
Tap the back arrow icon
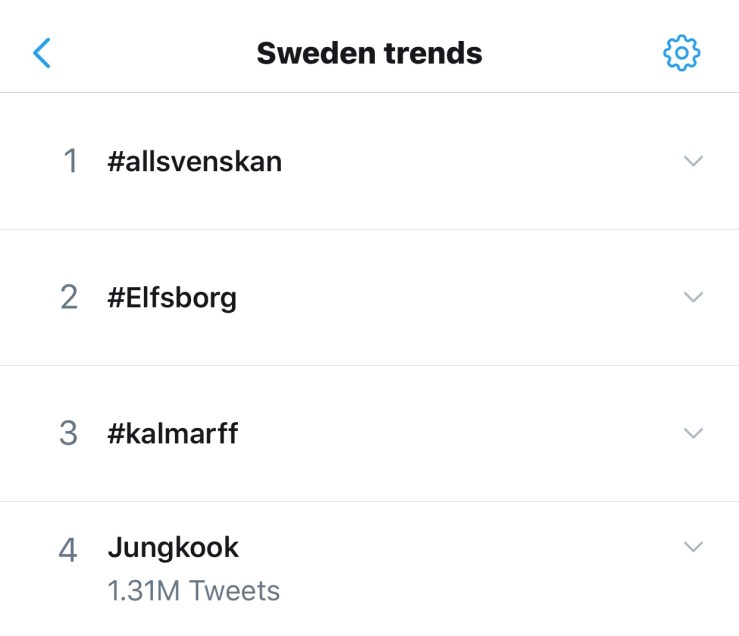41,53
